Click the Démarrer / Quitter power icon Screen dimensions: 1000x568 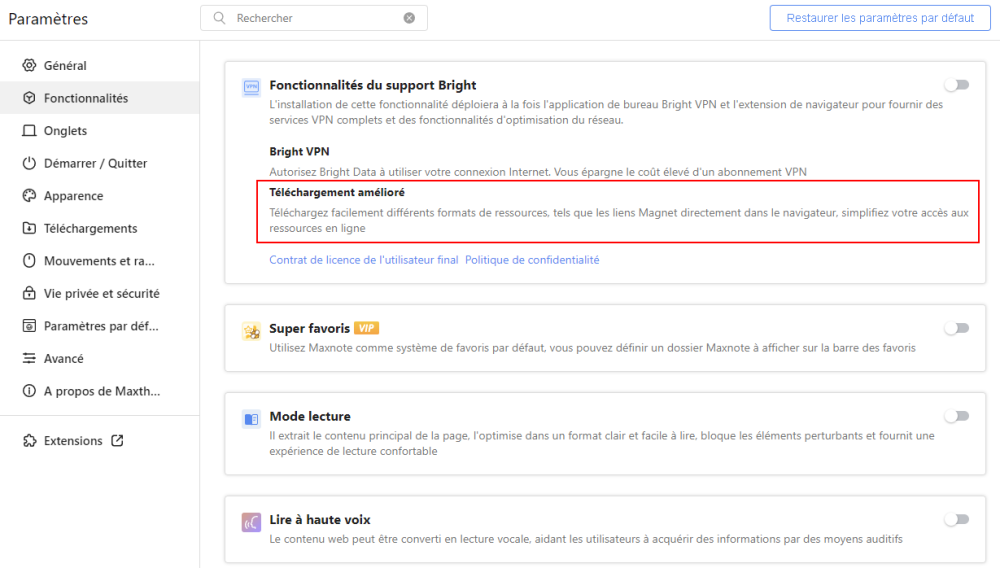(29, 164)
